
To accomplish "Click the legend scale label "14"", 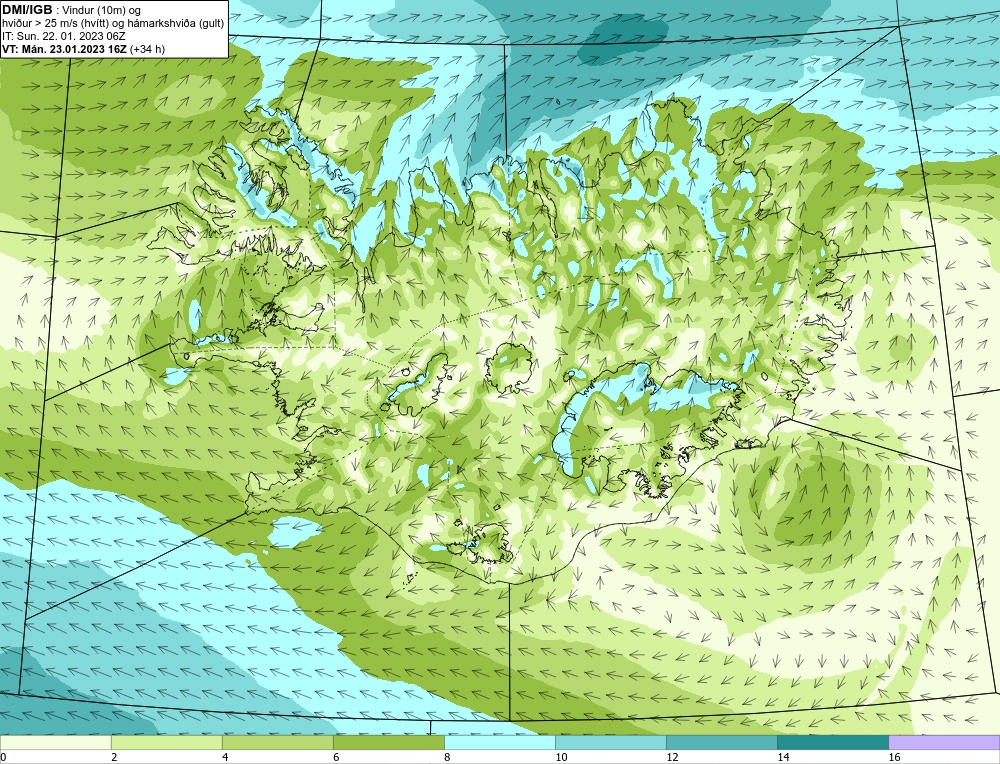I will [783, 757].
